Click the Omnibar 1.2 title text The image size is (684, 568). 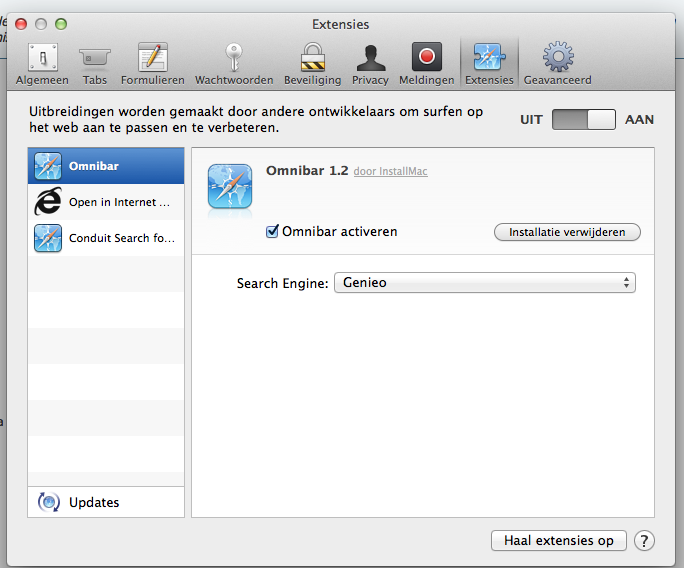(x=307, y=171)
